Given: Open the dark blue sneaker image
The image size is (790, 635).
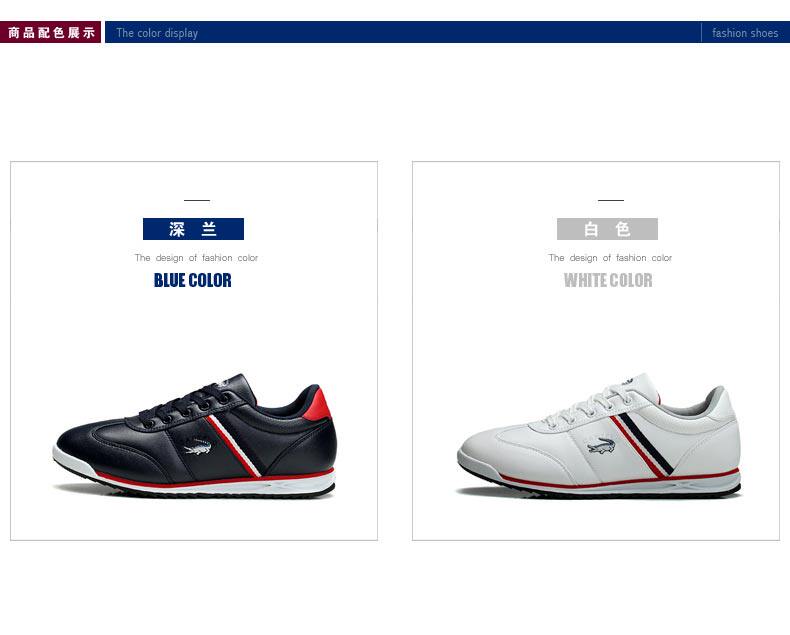Looking at the screenshot, I should pos(194,436).
